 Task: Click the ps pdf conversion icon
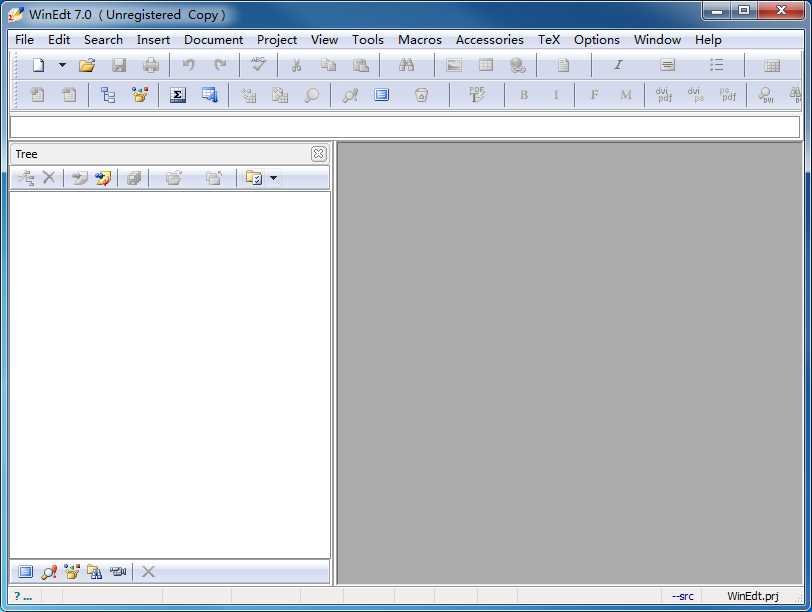coord(728,95)
